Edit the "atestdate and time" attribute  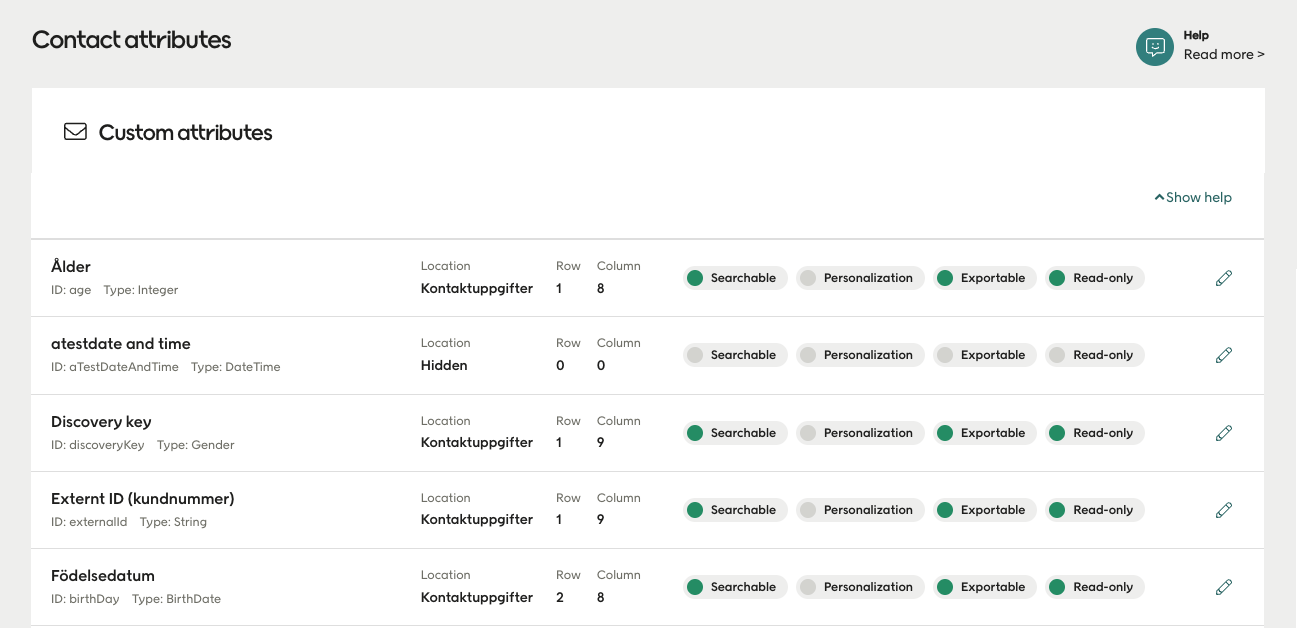[1223, 355]
